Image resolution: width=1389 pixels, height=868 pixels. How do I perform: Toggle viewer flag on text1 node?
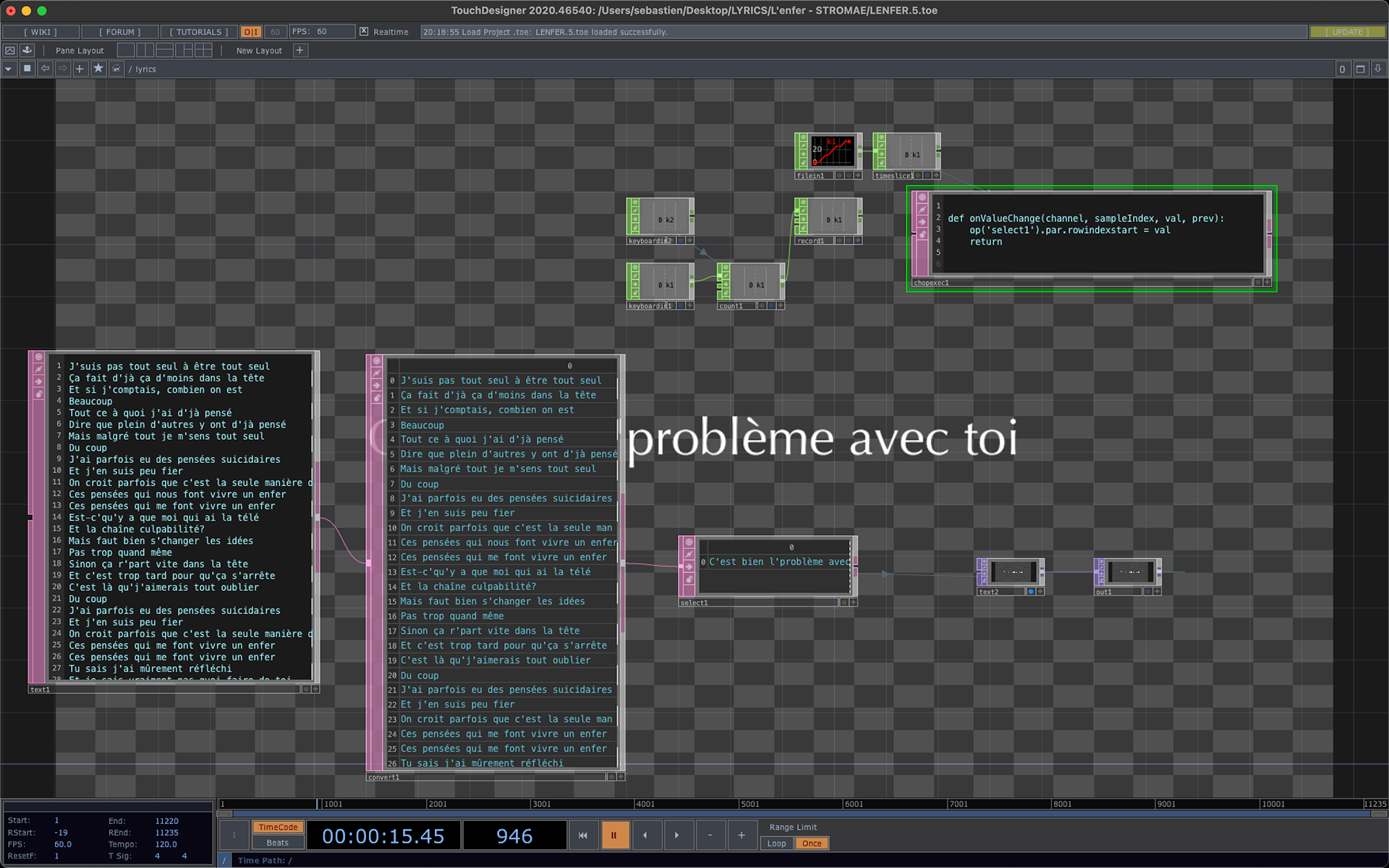(38, 358)
